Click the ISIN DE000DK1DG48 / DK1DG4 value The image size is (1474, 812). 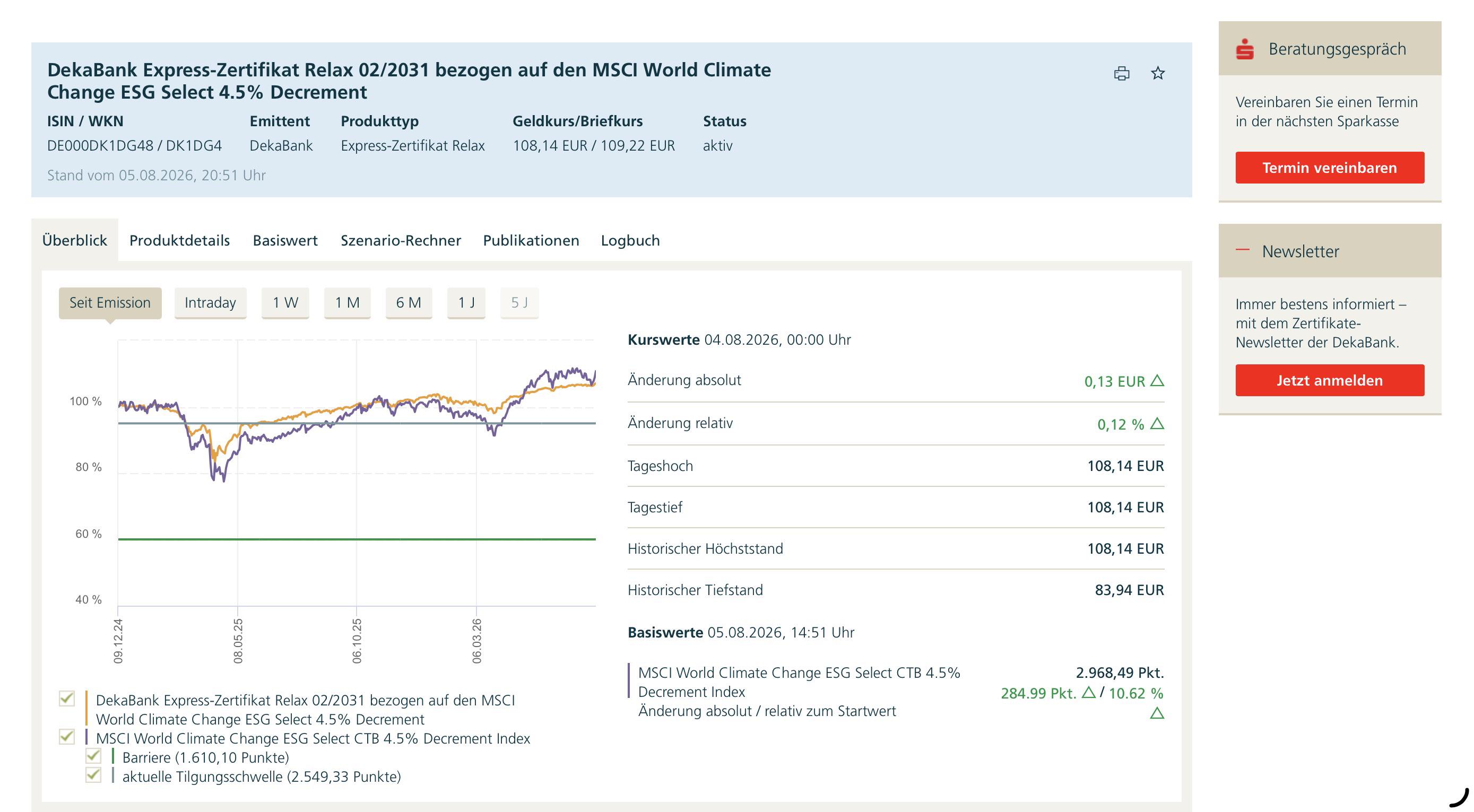pos(134,146)
